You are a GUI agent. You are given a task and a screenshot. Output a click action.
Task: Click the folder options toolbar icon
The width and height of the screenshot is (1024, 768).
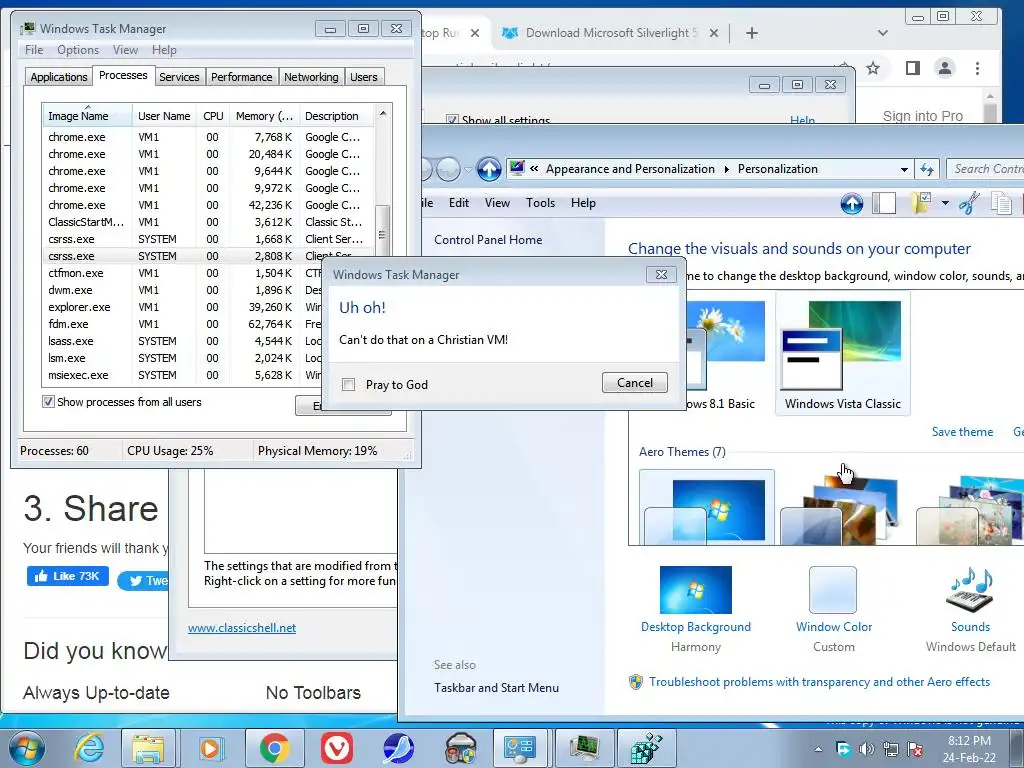tap(921, 203)
